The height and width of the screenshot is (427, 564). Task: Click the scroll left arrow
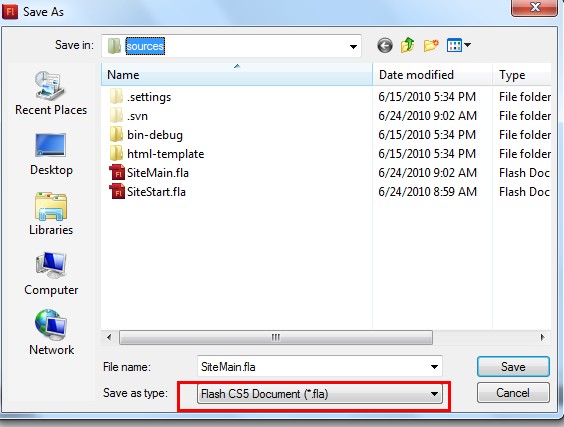[x=109, y=337]
